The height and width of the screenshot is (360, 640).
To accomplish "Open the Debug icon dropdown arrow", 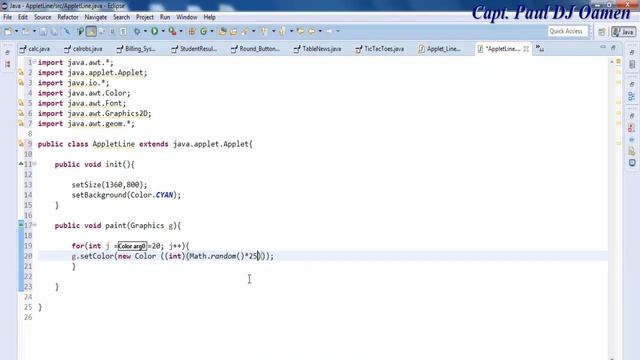I will (145, 31).
